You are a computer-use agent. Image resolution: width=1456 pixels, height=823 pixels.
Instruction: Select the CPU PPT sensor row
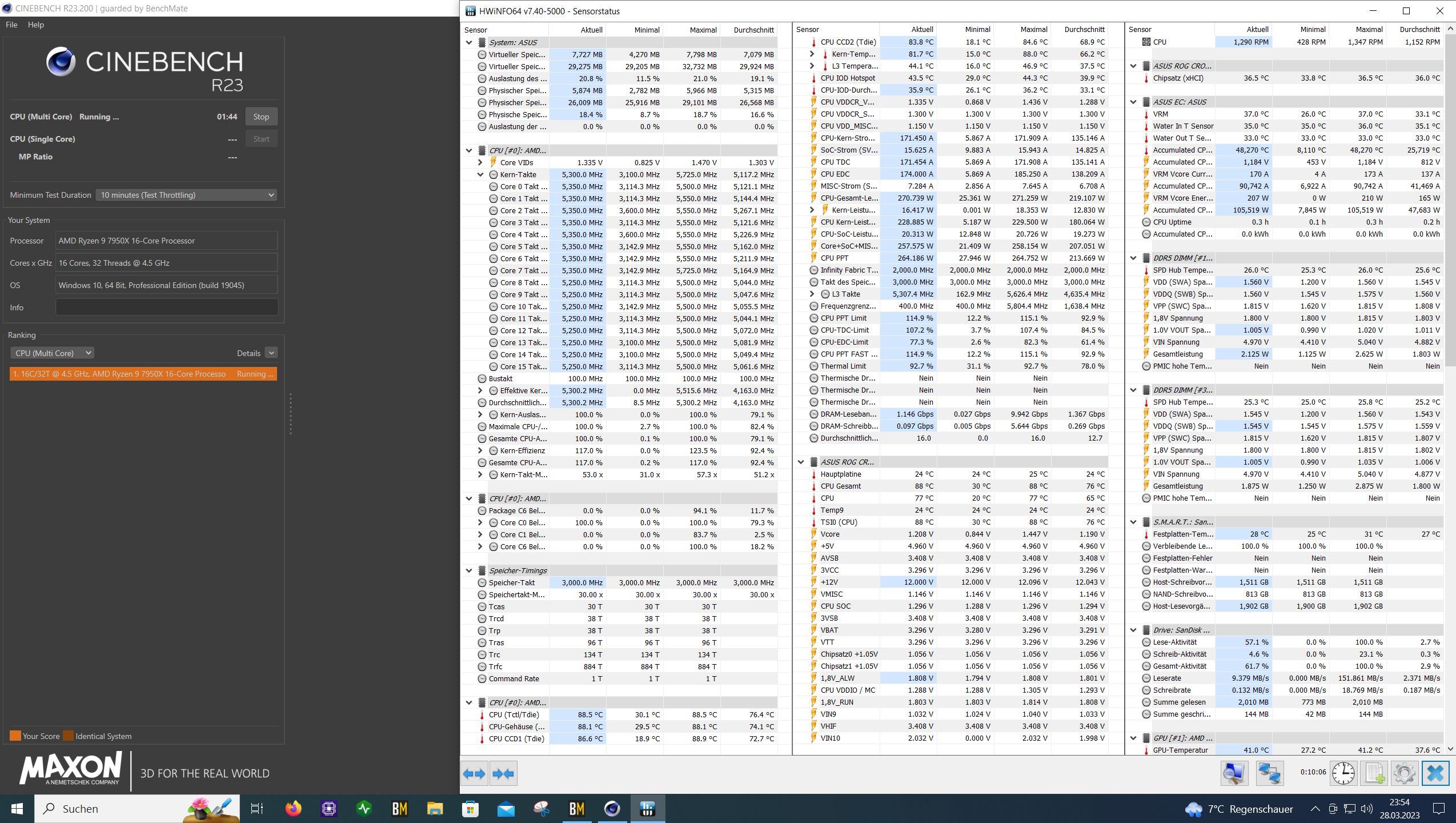point(950,258)
